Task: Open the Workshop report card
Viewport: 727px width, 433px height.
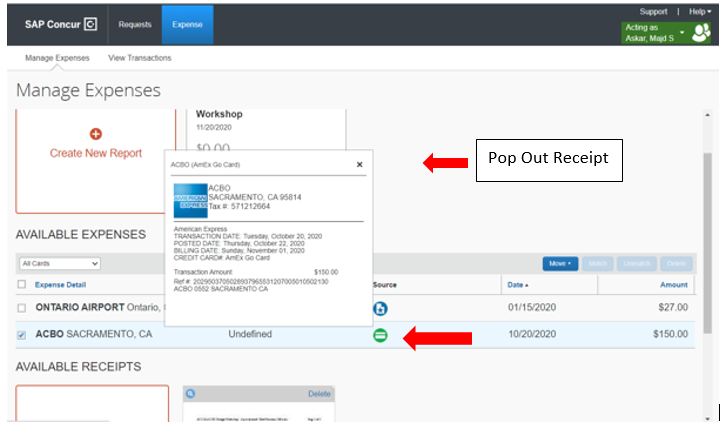Action: click(x=266, y=130)
